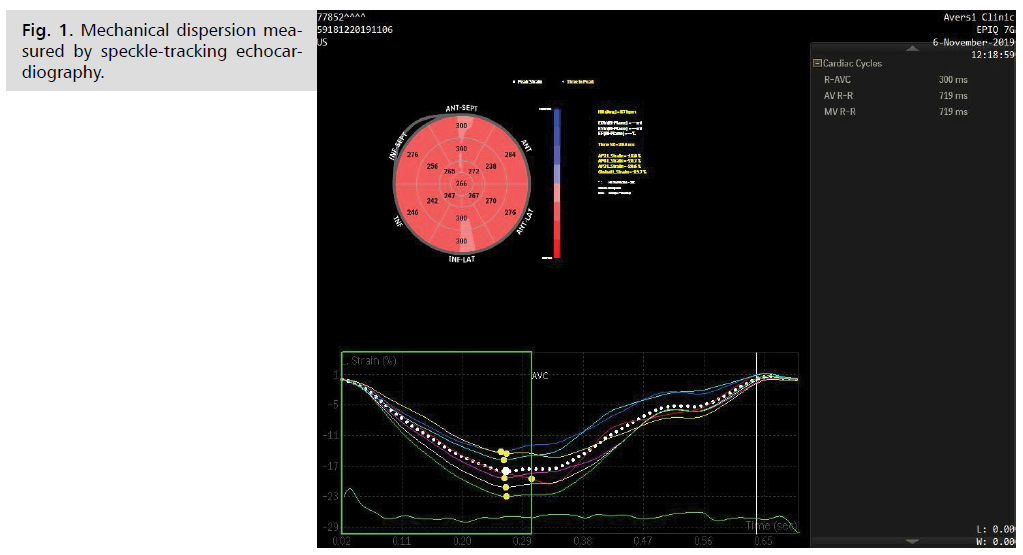1023x555 pixels.
Task: Select the bullseye segment showing 246
Action: (412, 212)
